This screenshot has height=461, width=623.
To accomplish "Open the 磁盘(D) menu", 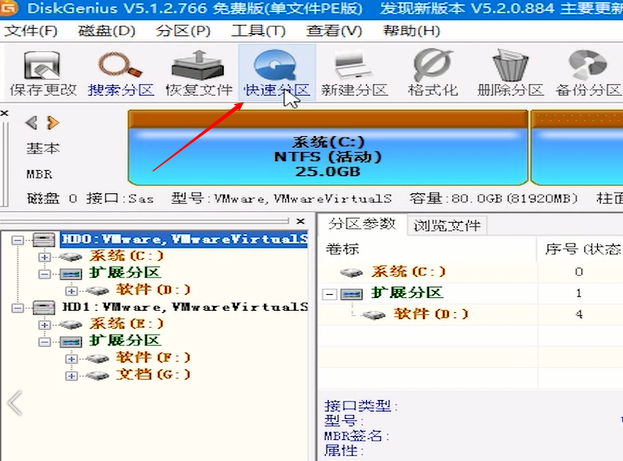I will tap(106, 31).
